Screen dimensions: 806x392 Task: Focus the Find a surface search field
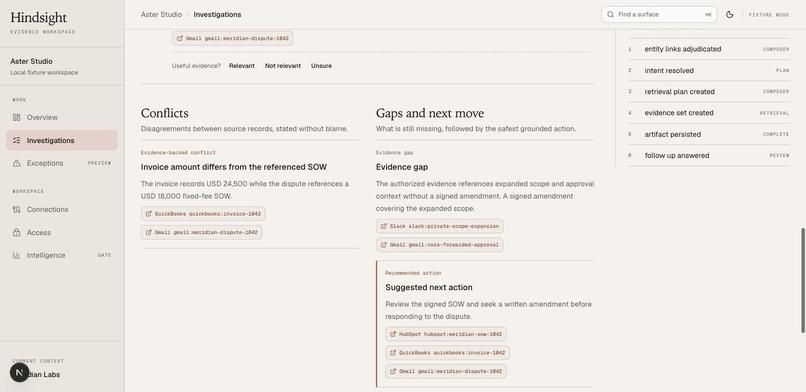pyautogui.click(x=660, y=14)
